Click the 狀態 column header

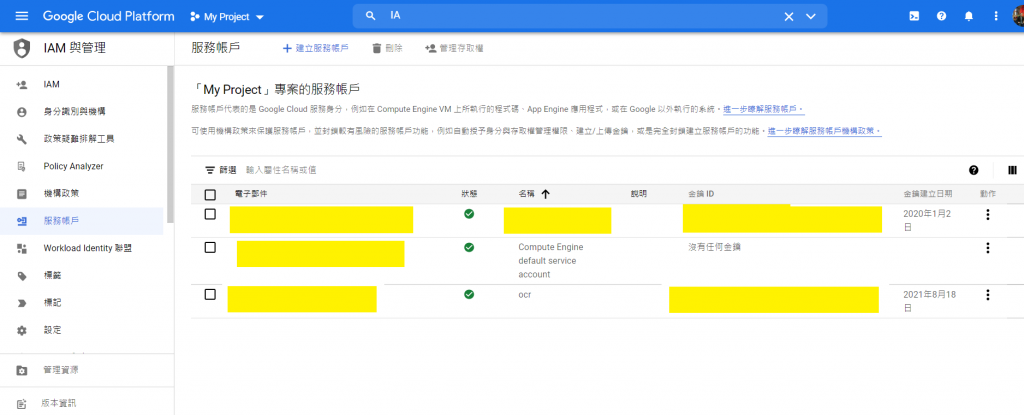coord(469,194)
